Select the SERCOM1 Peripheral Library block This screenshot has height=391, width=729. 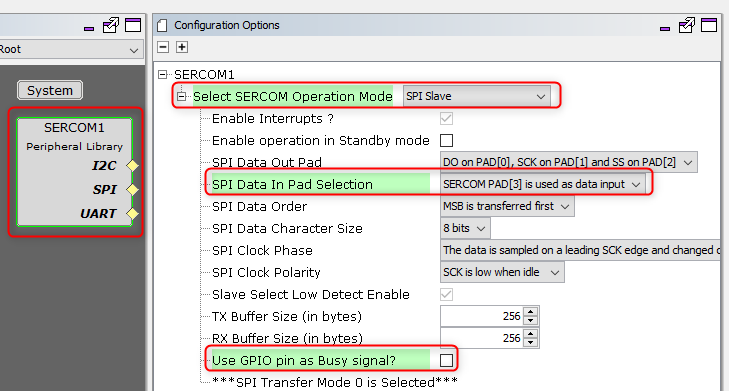[74, 172]
